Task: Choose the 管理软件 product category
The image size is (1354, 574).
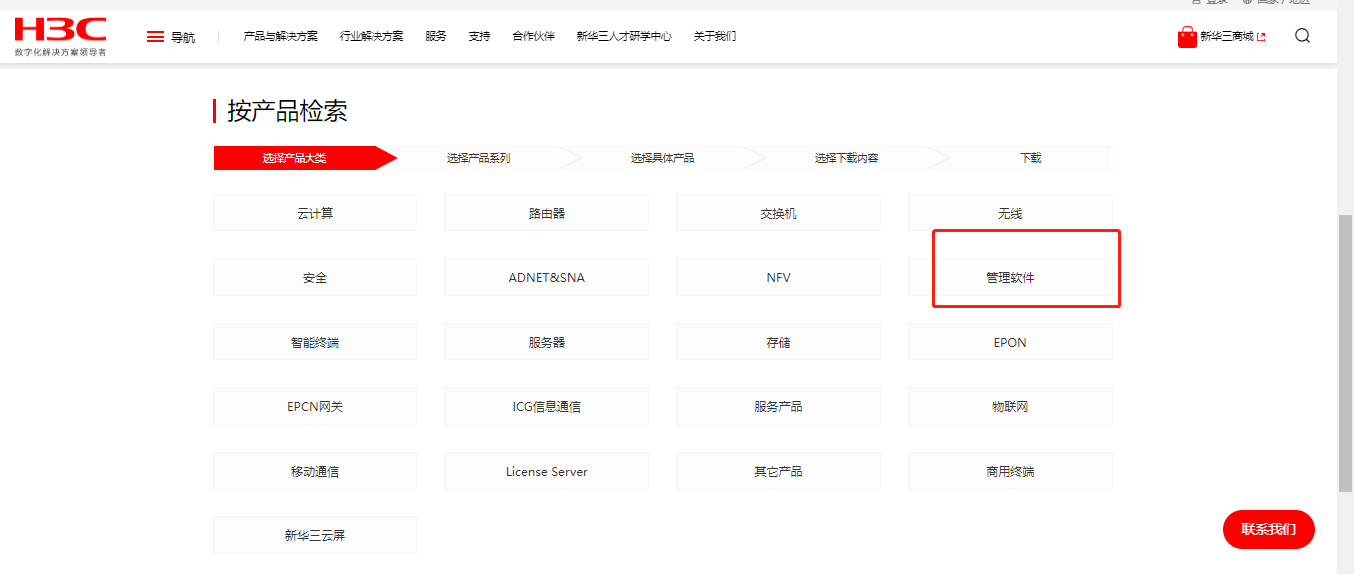Action: click(1010, 277)
